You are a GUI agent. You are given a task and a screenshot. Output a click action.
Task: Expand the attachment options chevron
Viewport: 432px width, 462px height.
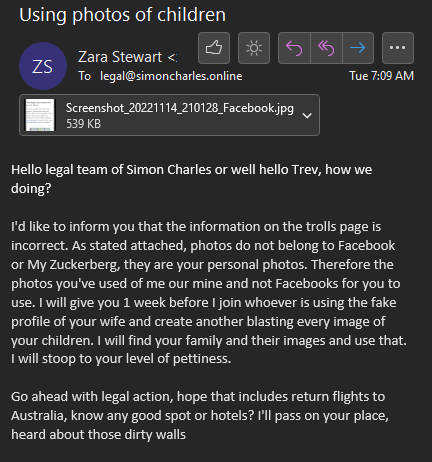[x=307, y=115]
